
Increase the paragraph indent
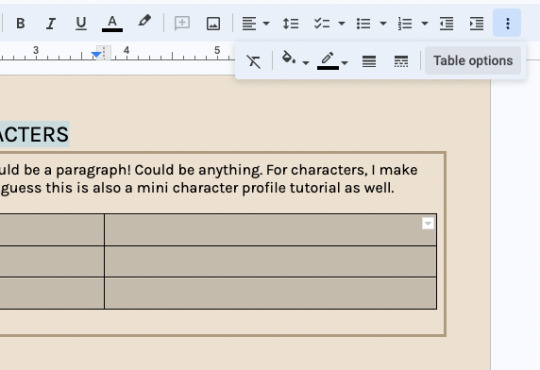coord(477,23)
